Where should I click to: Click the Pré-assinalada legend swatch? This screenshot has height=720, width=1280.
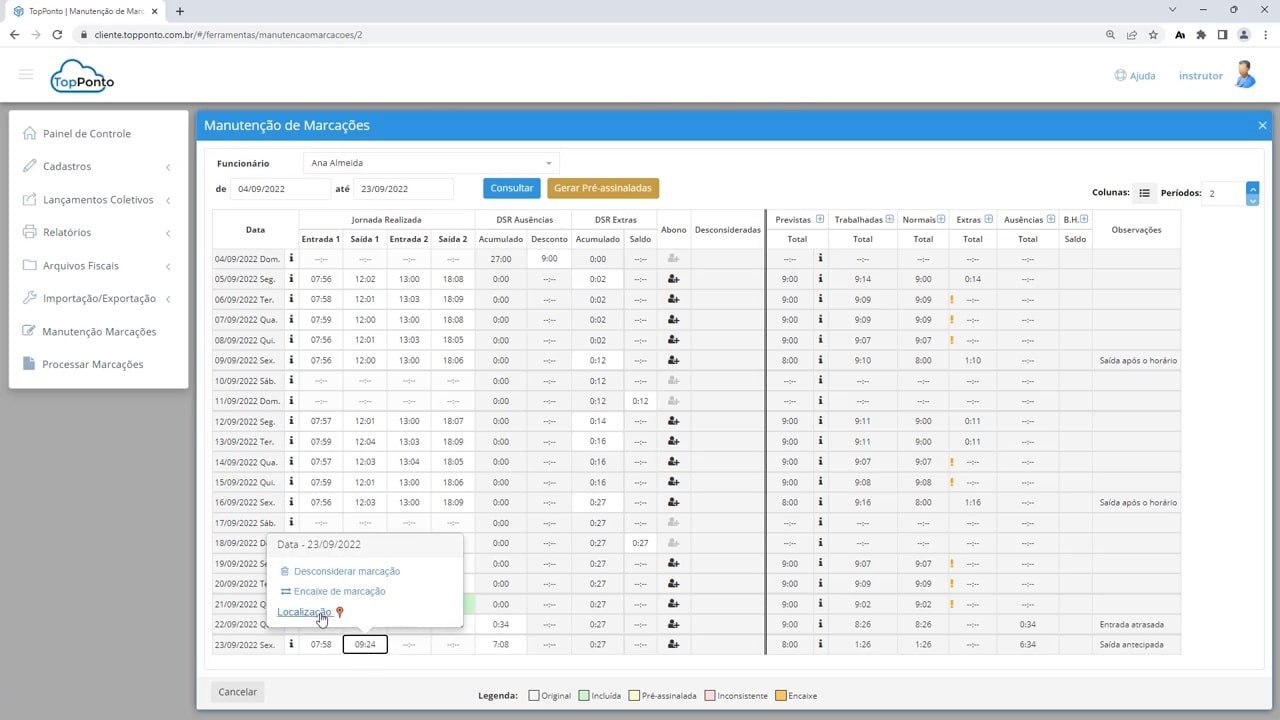click(x=634, y=696)
